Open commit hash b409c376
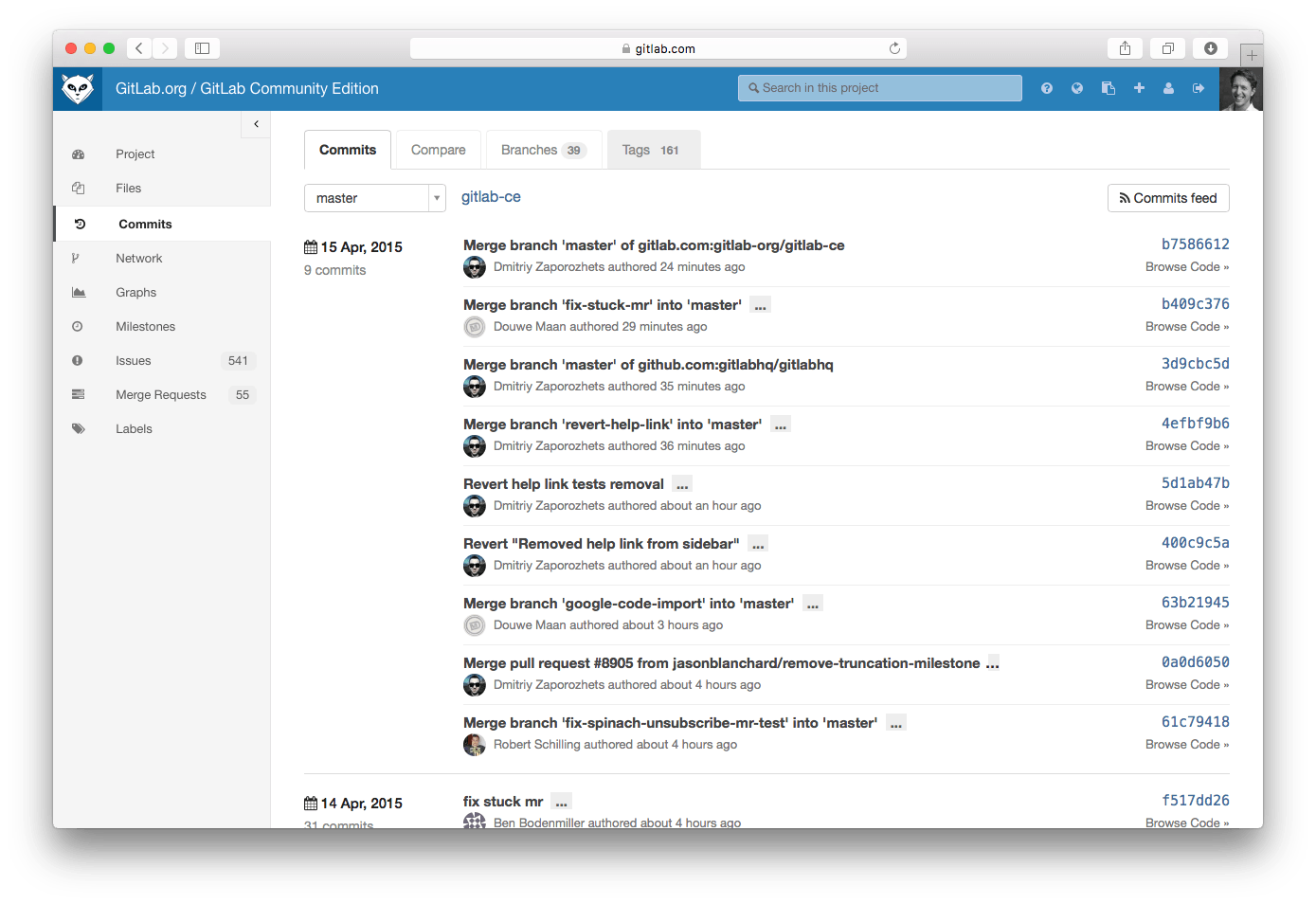Image resolution: width=1316 pixels, height=904 pixels. click(1196, 304)
